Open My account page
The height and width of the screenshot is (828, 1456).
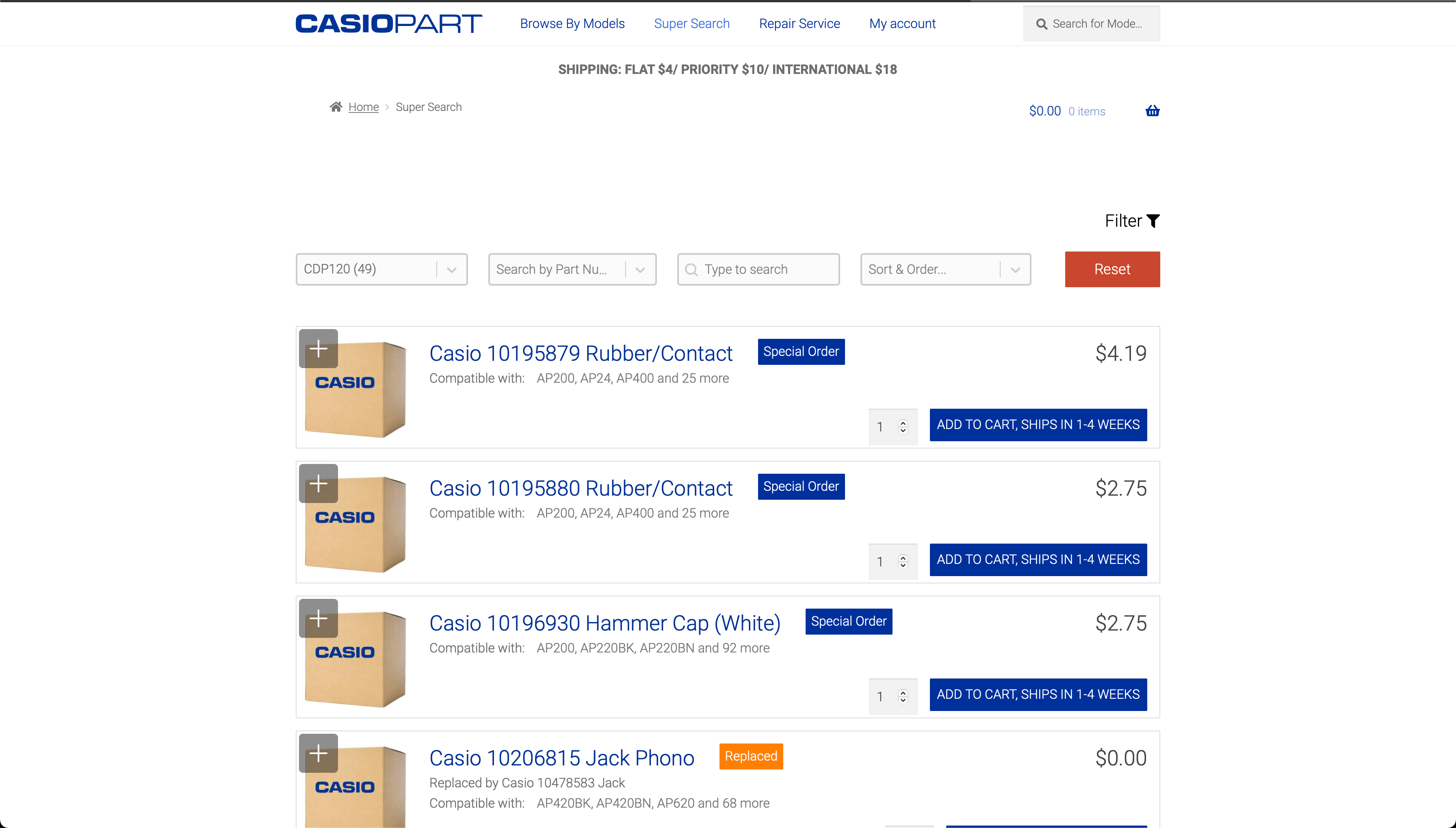click(x=902, y=23)
